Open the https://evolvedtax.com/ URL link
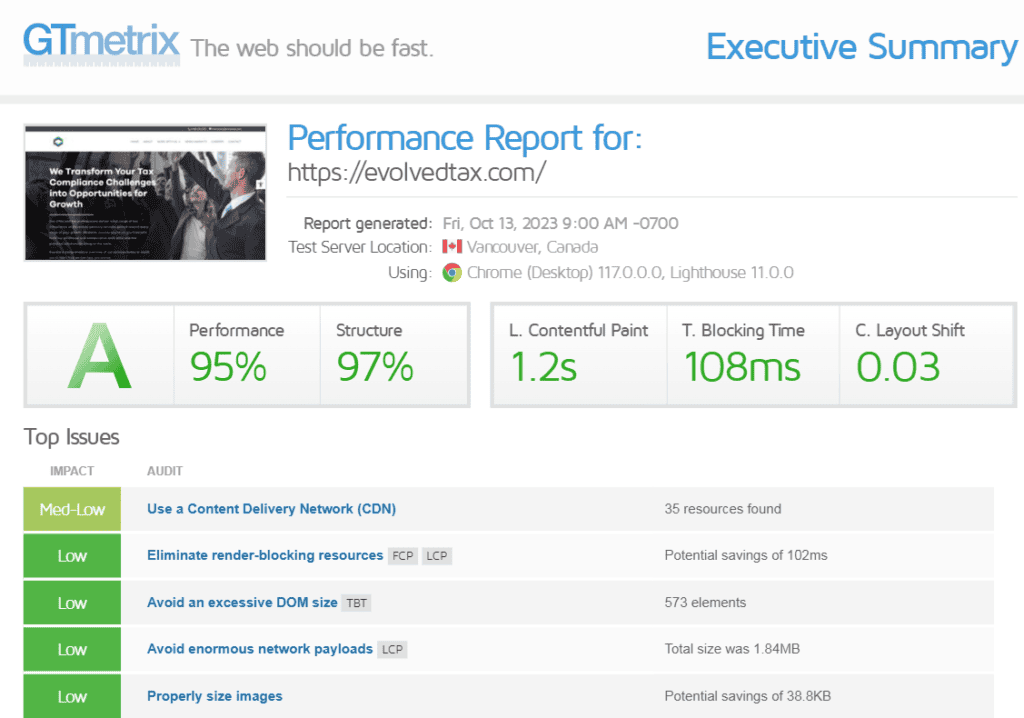The image size is (1024, 718). point(416,172)
